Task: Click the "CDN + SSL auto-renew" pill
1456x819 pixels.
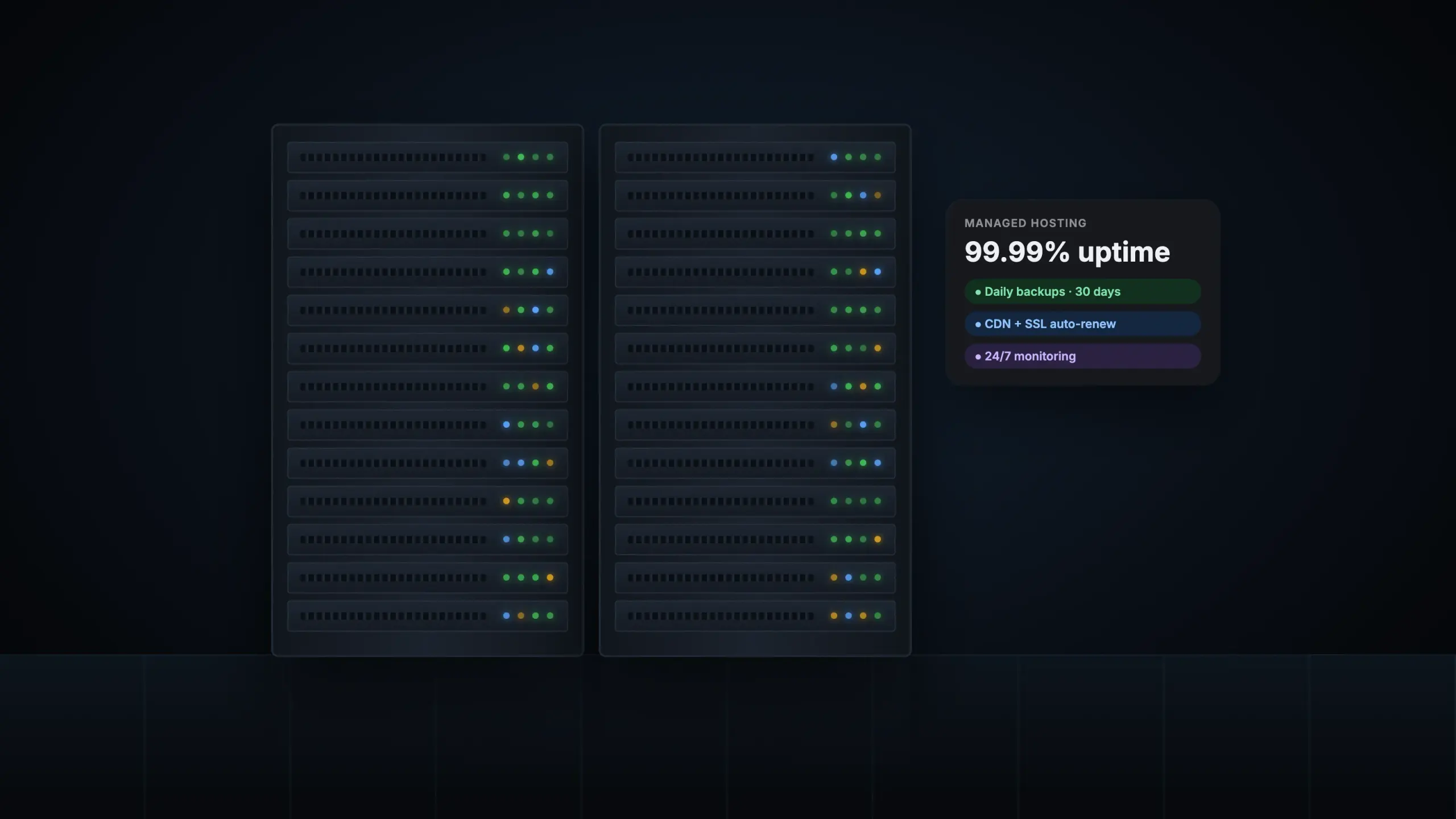Action: point(1082,324)
